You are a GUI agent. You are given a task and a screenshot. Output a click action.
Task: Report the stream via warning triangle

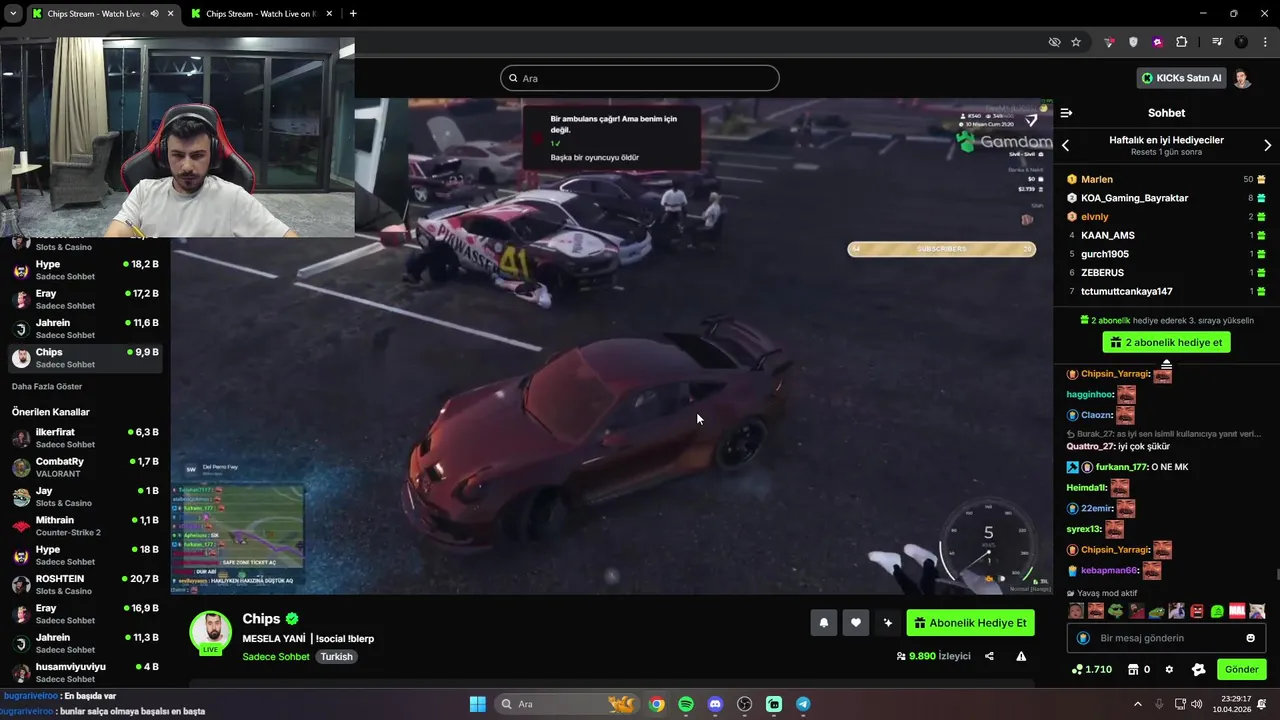(x=1021, y=656)
